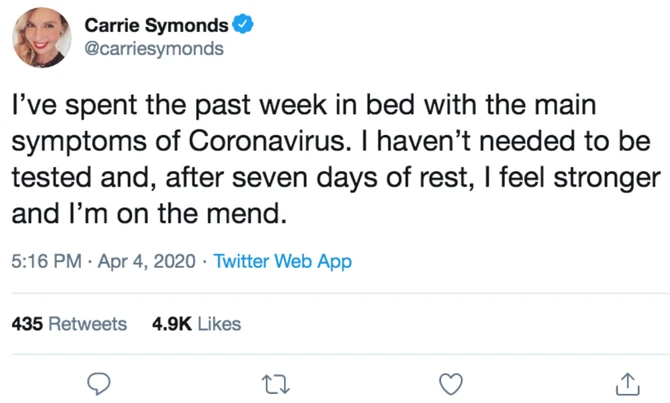670x403 pixels.
Task: Click the blue verified badge
Action: (x=242, y=26)
